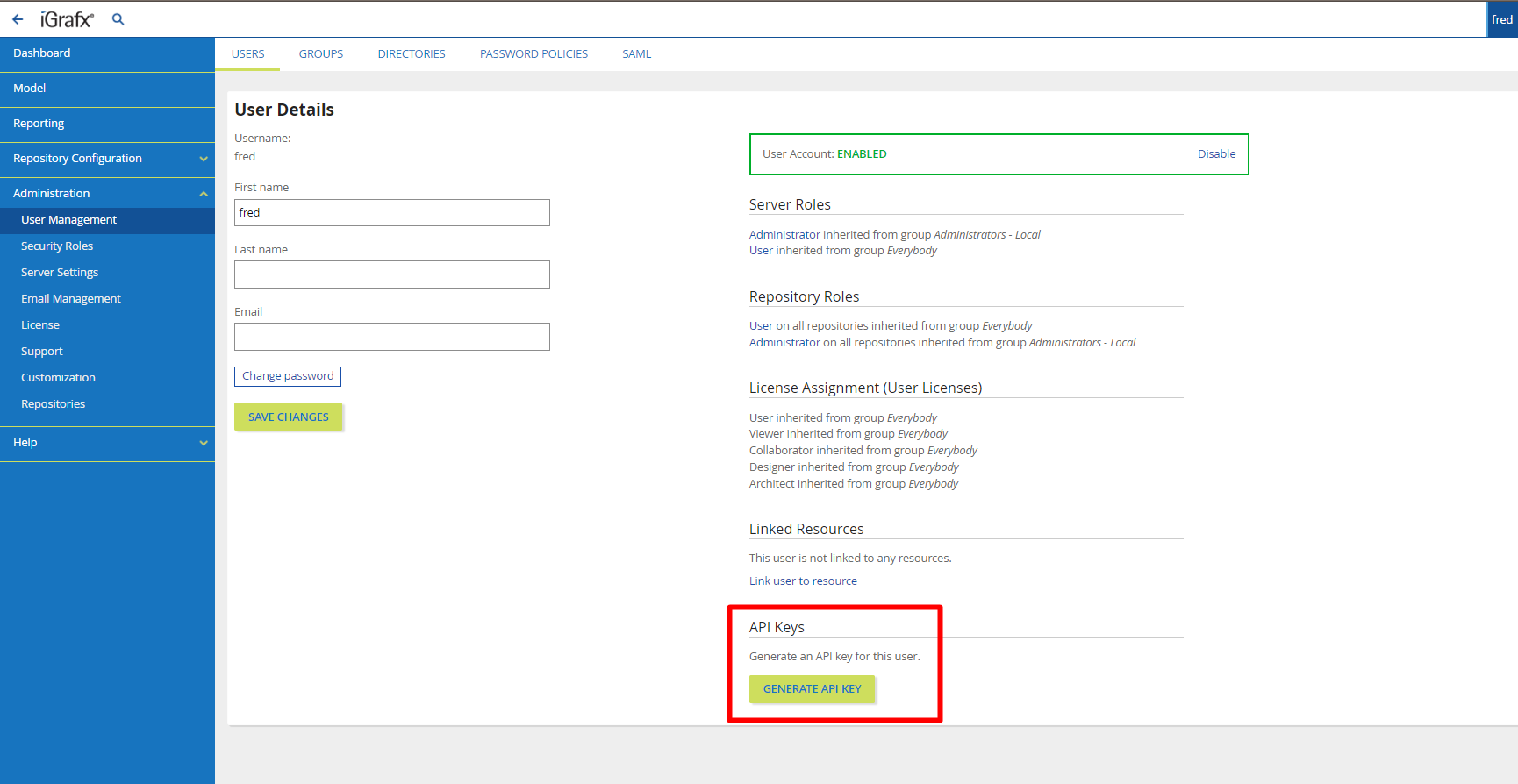Viewport: 1518px width, 784px height.
Task: Click into the Email field
Action: 391,337
